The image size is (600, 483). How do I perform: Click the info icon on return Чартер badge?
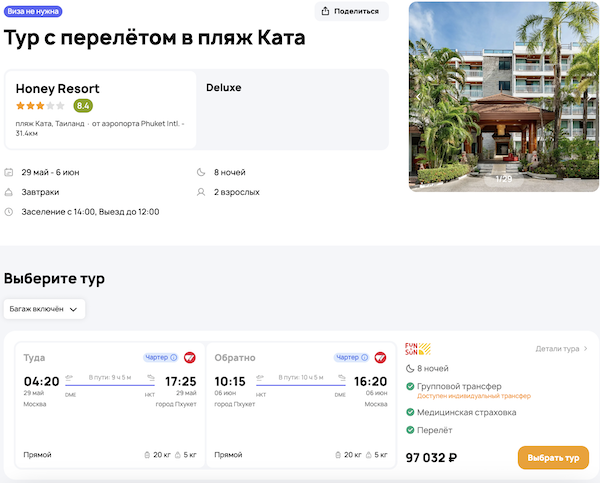pyautogui.click(x=366, y=357)
